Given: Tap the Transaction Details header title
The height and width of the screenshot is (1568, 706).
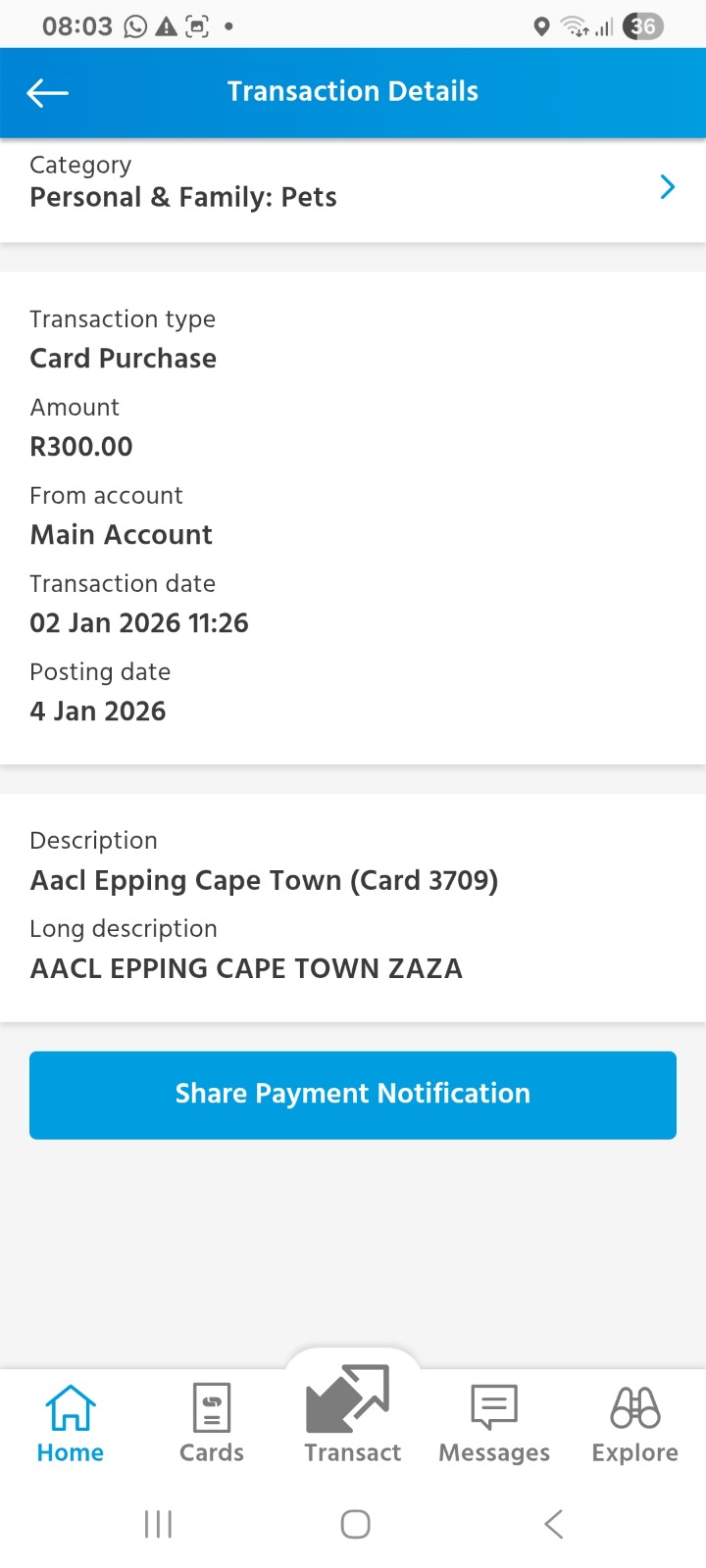Looking at the screenshot, I should coord(353,91).
